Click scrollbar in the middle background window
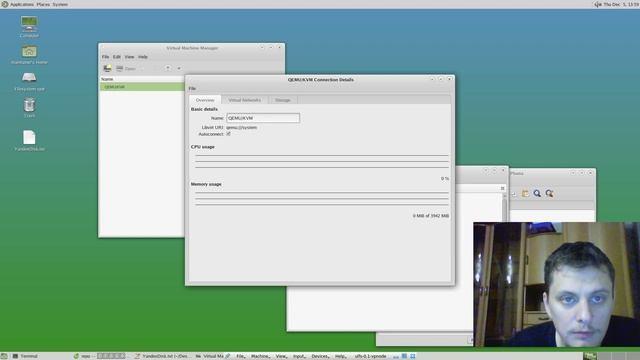The image size is (640, 360). pos(505,208)
